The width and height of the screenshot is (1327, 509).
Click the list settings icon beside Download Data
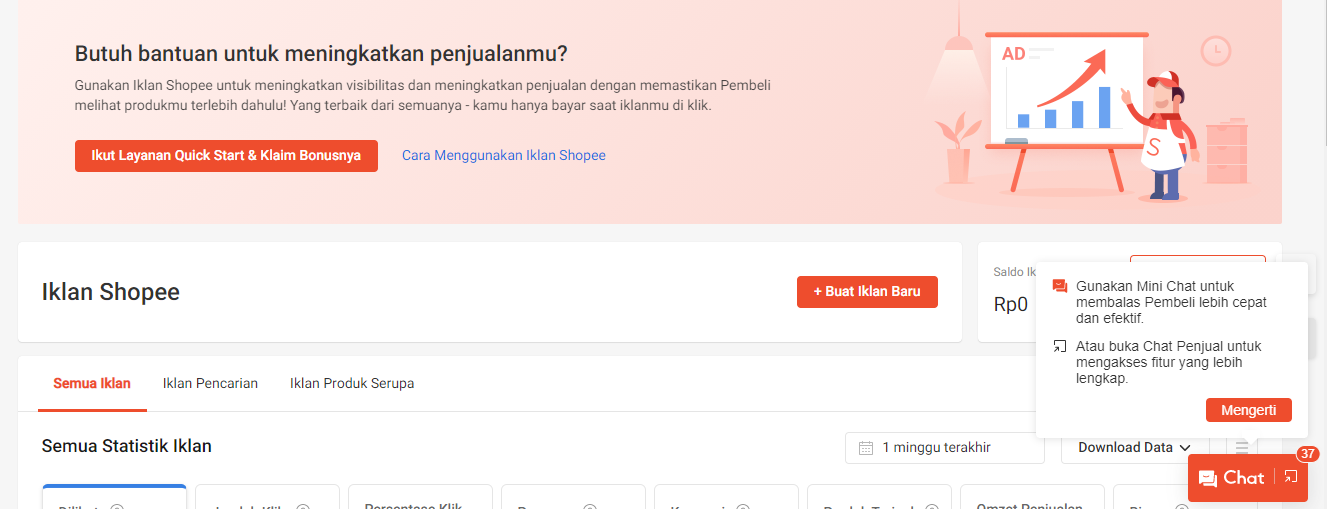[x=1241, y=448]
